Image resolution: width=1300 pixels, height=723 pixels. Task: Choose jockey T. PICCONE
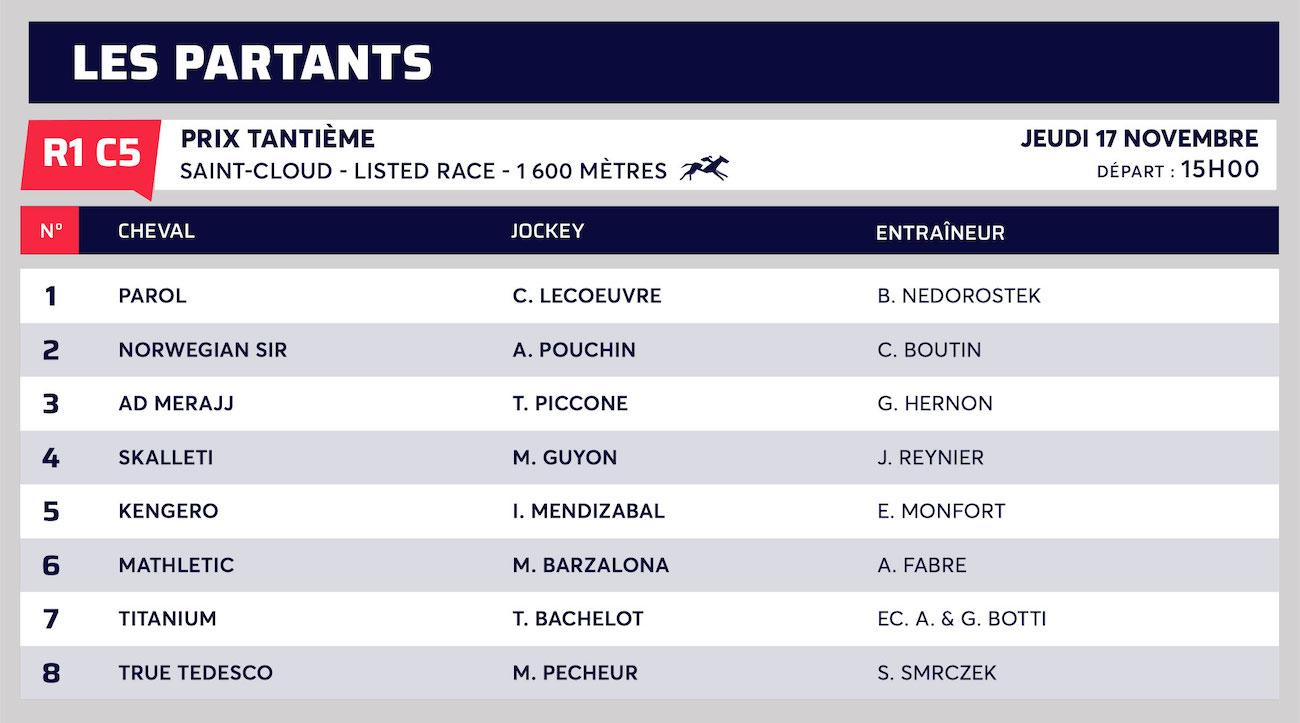[570, 404]
